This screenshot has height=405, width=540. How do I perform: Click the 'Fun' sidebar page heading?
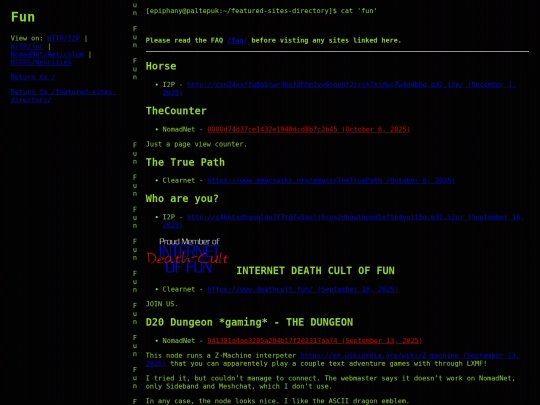point(23,17)
